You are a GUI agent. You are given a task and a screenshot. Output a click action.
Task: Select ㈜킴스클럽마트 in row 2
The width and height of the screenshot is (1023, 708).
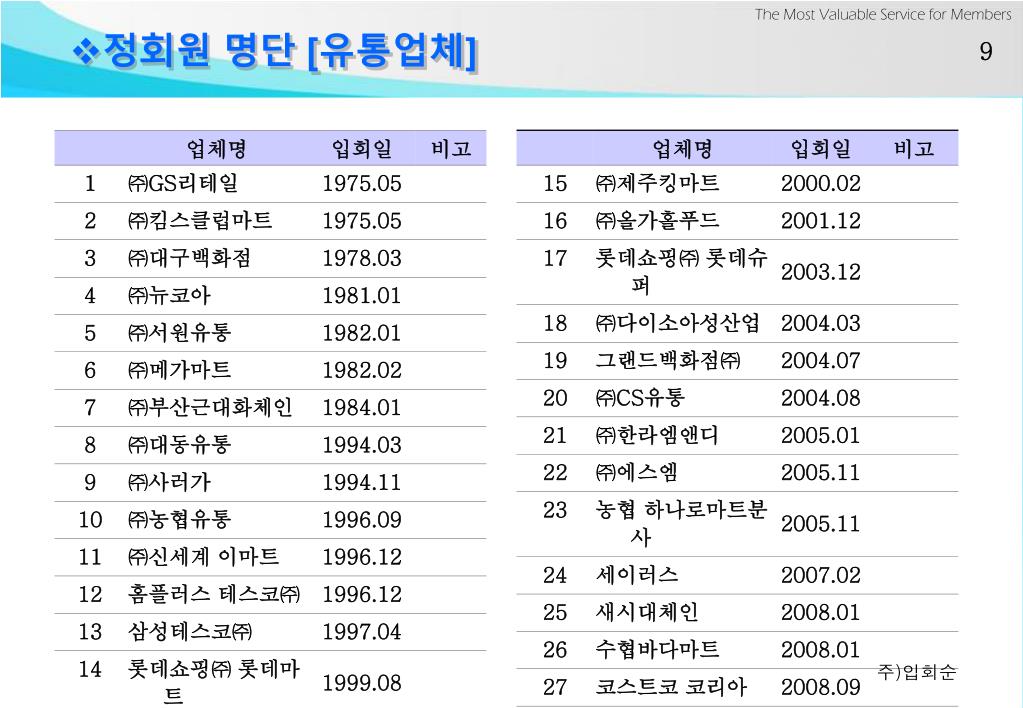200,220
